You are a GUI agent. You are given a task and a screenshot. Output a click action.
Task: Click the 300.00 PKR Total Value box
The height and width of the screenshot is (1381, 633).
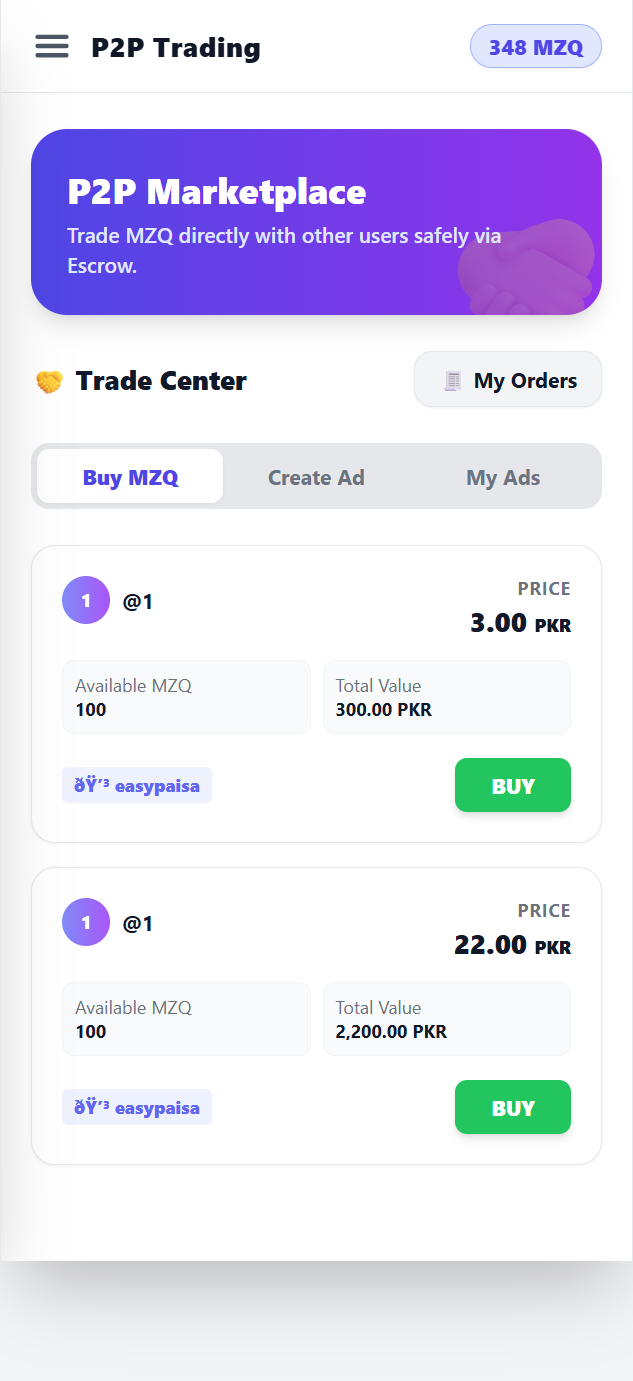coord(446,698)
